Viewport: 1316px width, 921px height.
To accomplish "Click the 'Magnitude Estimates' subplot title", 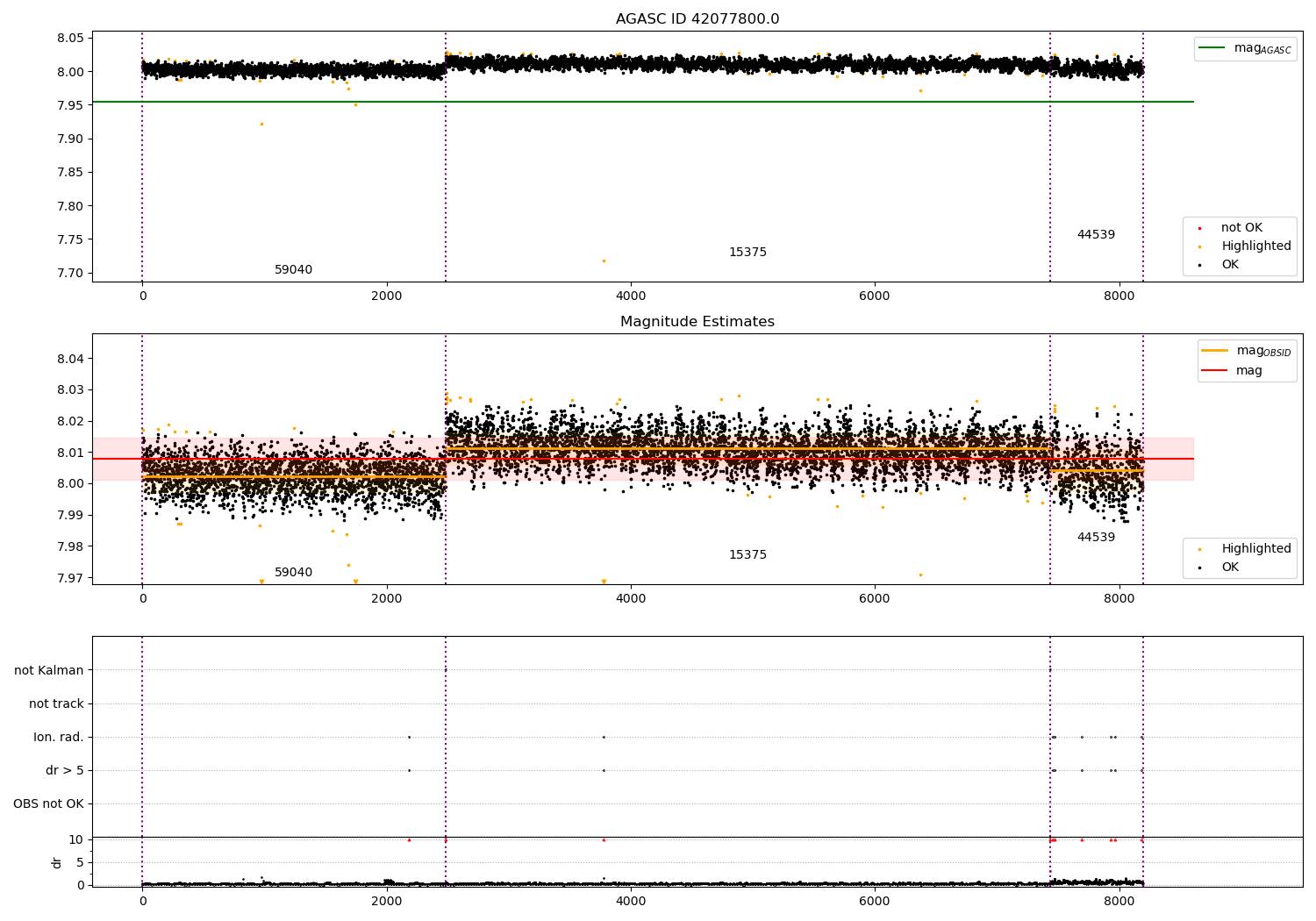I will (697, 322).
